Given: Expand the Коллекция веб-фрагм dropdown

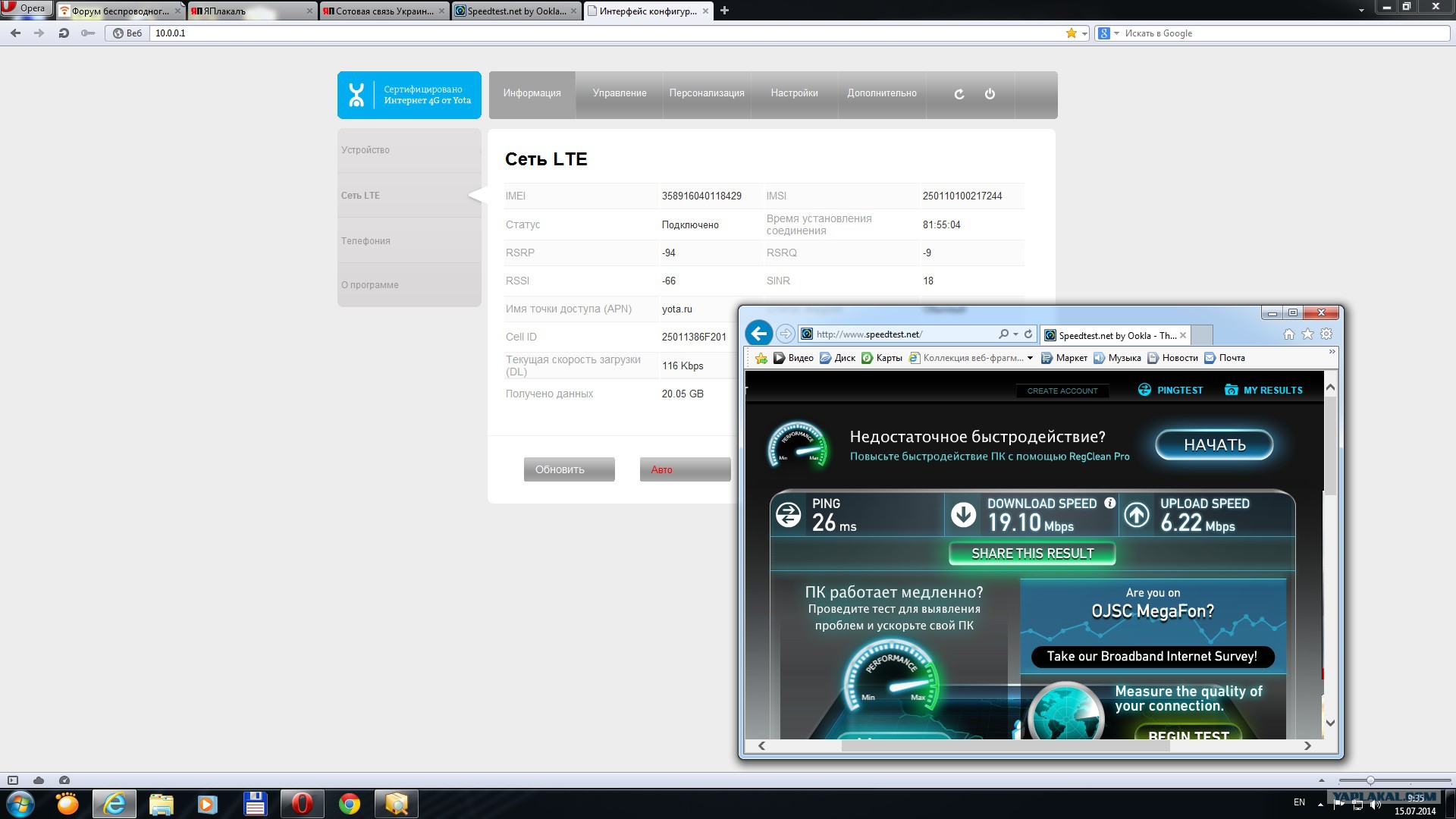Looking at the screenshot, I should click(1030, 359).
